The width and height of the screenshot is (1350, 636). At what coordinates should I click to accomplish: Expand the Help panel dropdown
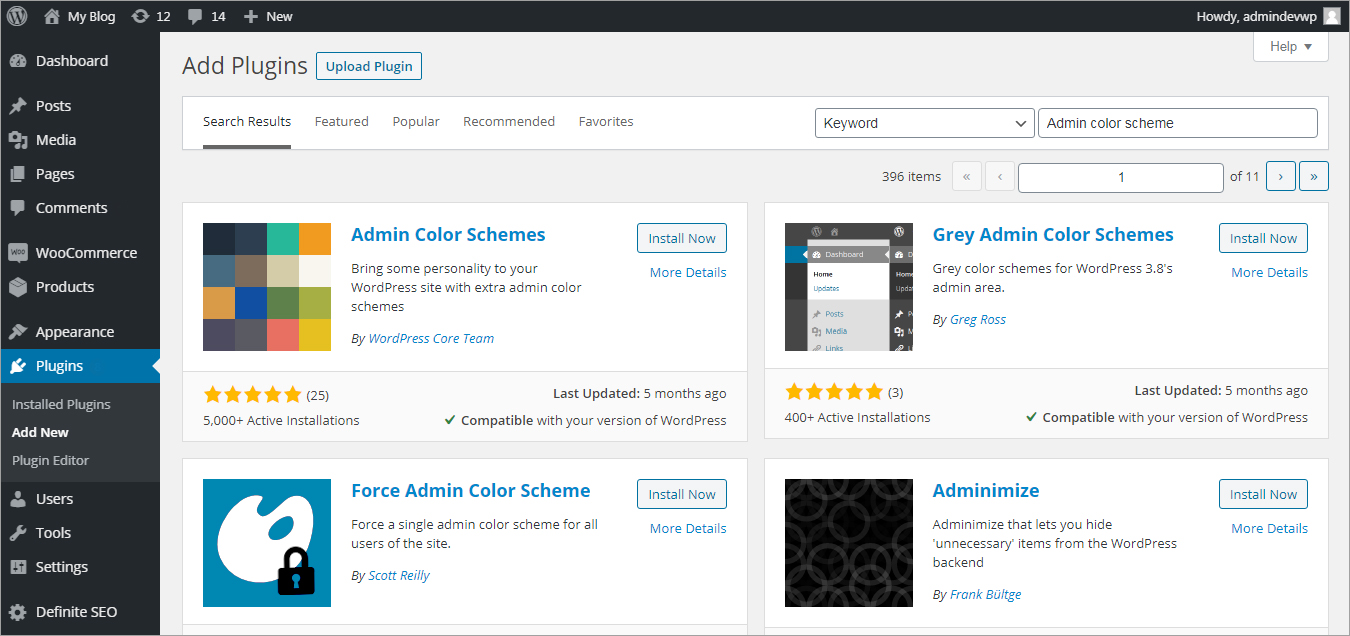(1290, 46)
